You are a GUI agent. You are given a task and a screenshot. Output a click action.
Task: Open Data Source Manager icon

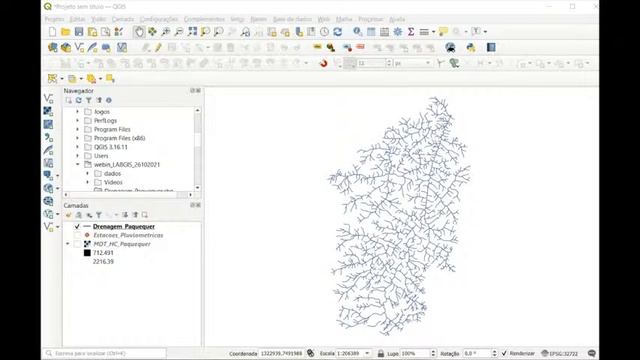coord(52,48)
